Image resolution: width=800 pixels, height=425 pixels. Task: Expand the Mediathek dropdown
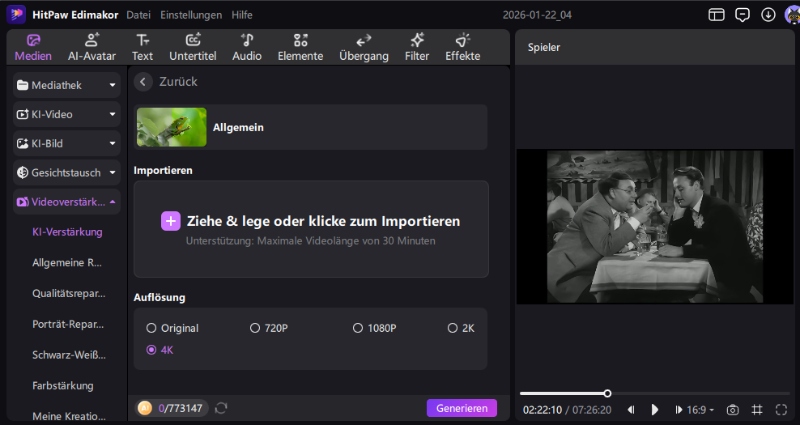[66, 85]
